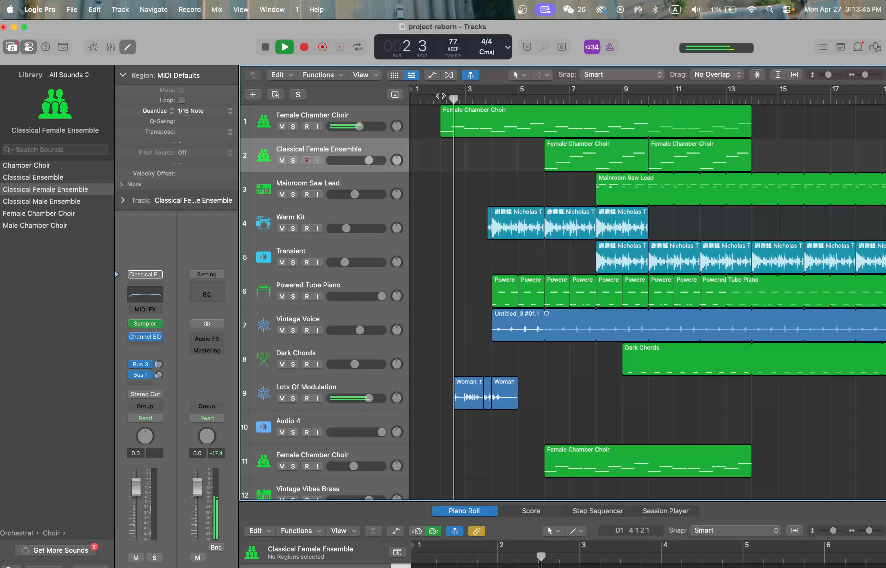Open List Editors button
Viewport: 886px width, 568px height.
coord(823,47)
